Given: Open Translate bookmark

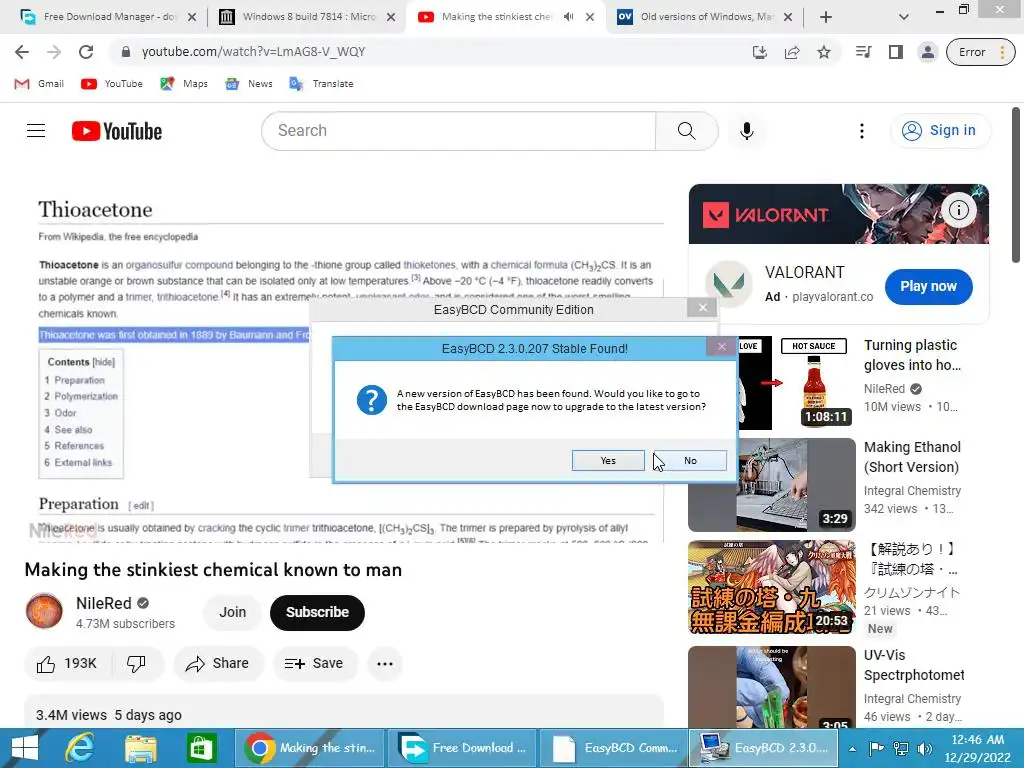Looking at the screenshot, I should [x=321, y=84].
